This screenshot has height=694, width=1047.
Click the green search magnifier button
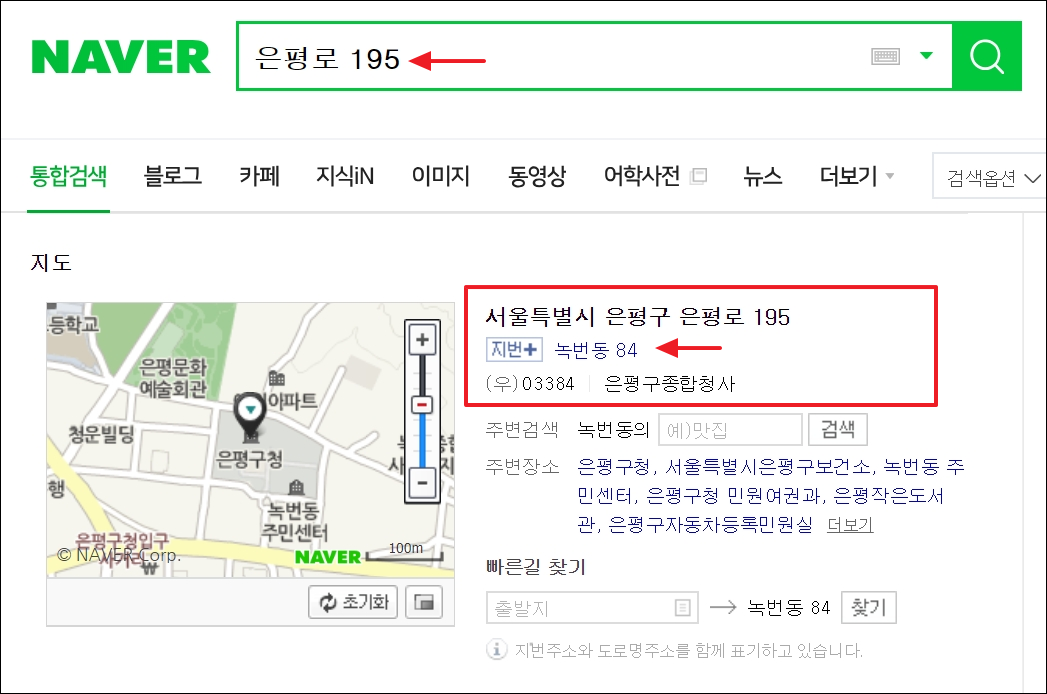tap(987, 56)
